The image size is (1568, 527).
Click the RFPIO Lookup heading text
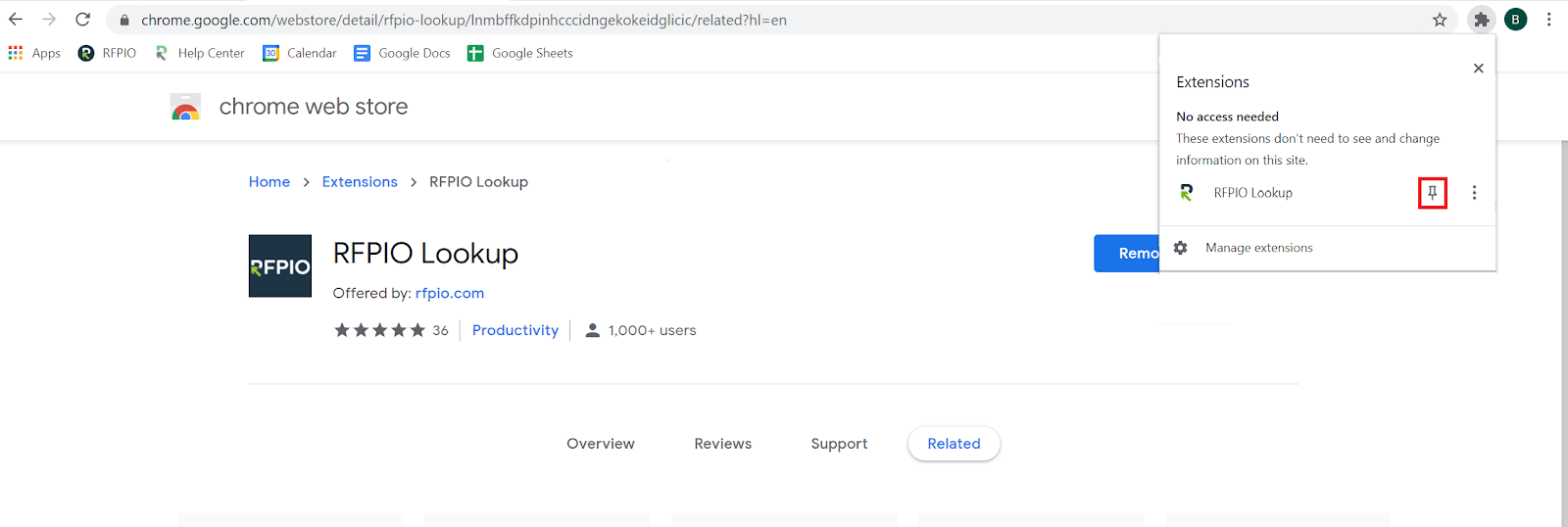click(425, 254)
